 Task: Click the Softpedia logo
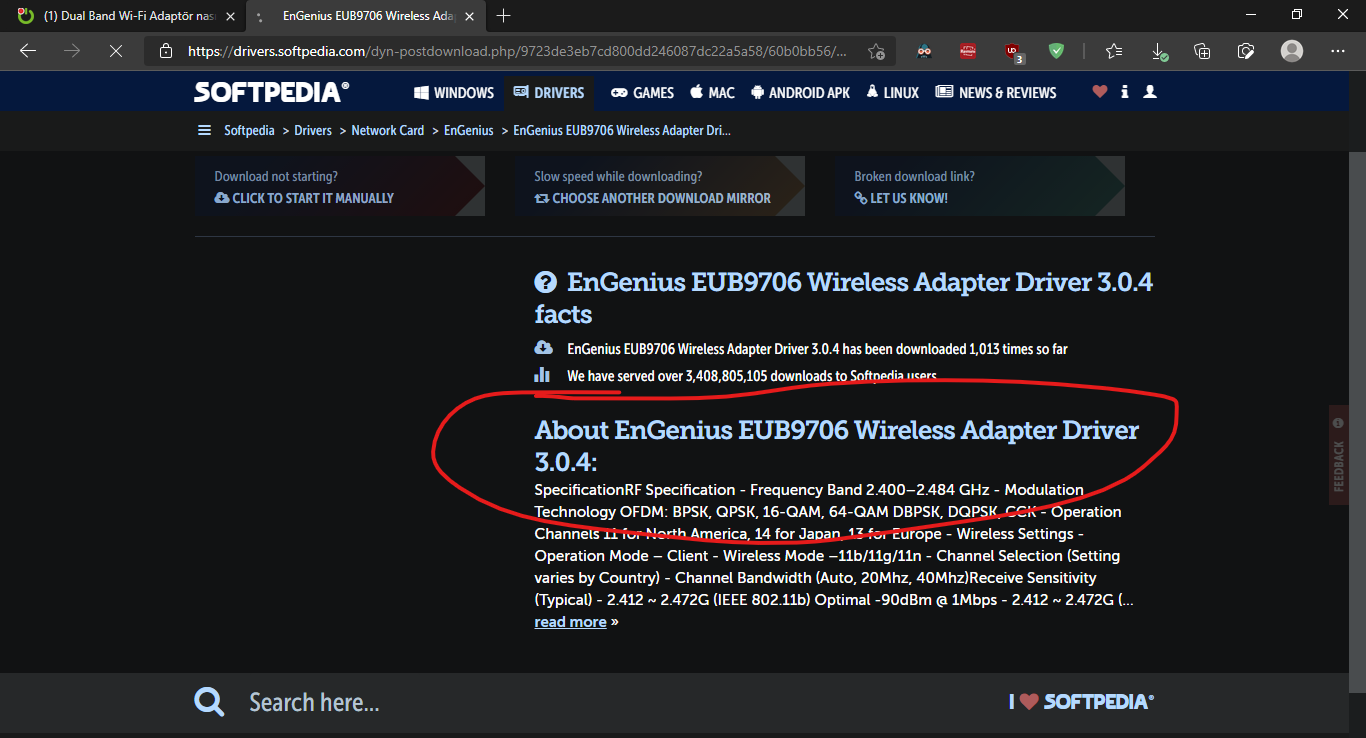(271, 92)
